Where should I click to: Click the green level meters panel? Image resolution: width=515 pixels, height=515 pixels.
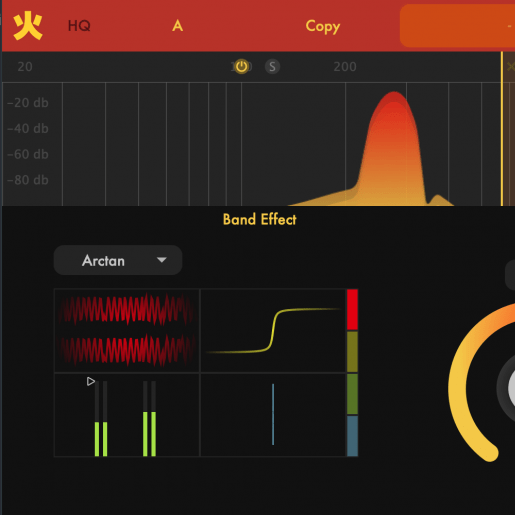(x=127, y=415)
